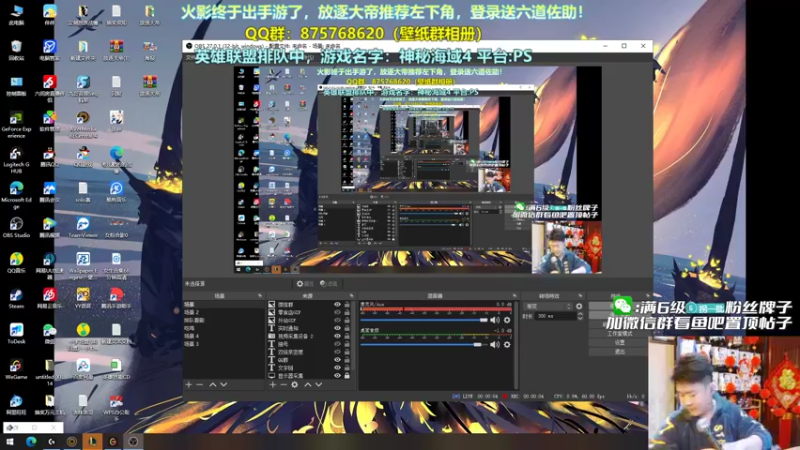Image resolution: width=800 pixels, height=450 pixels.
Task: Click the 设置 settings button
Action: tap(619, 342)
